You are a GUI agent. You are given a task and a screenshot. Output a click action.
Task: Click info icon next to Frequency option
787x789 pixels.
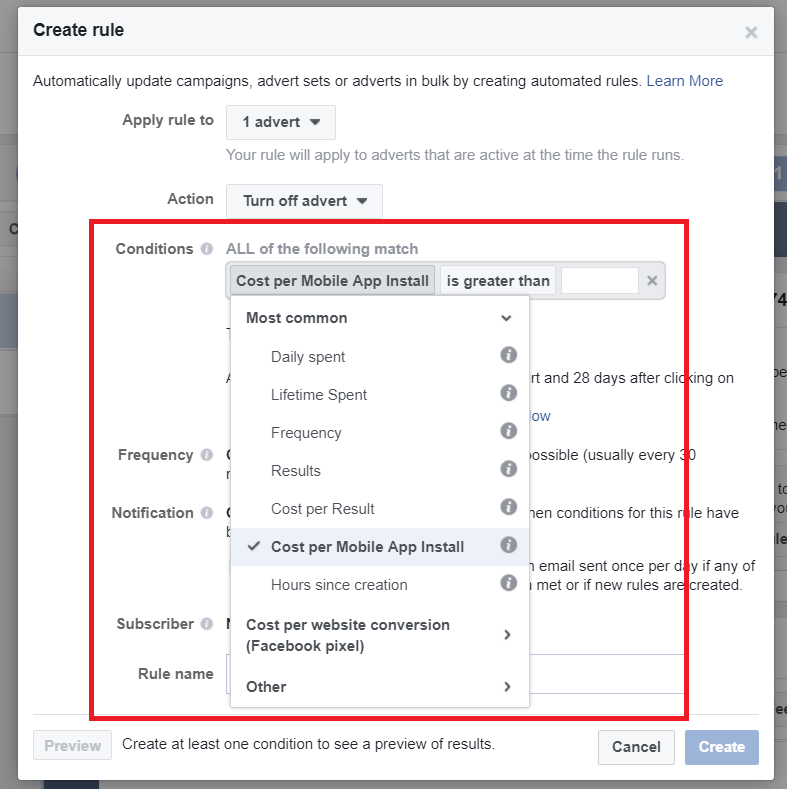point(508,431)
